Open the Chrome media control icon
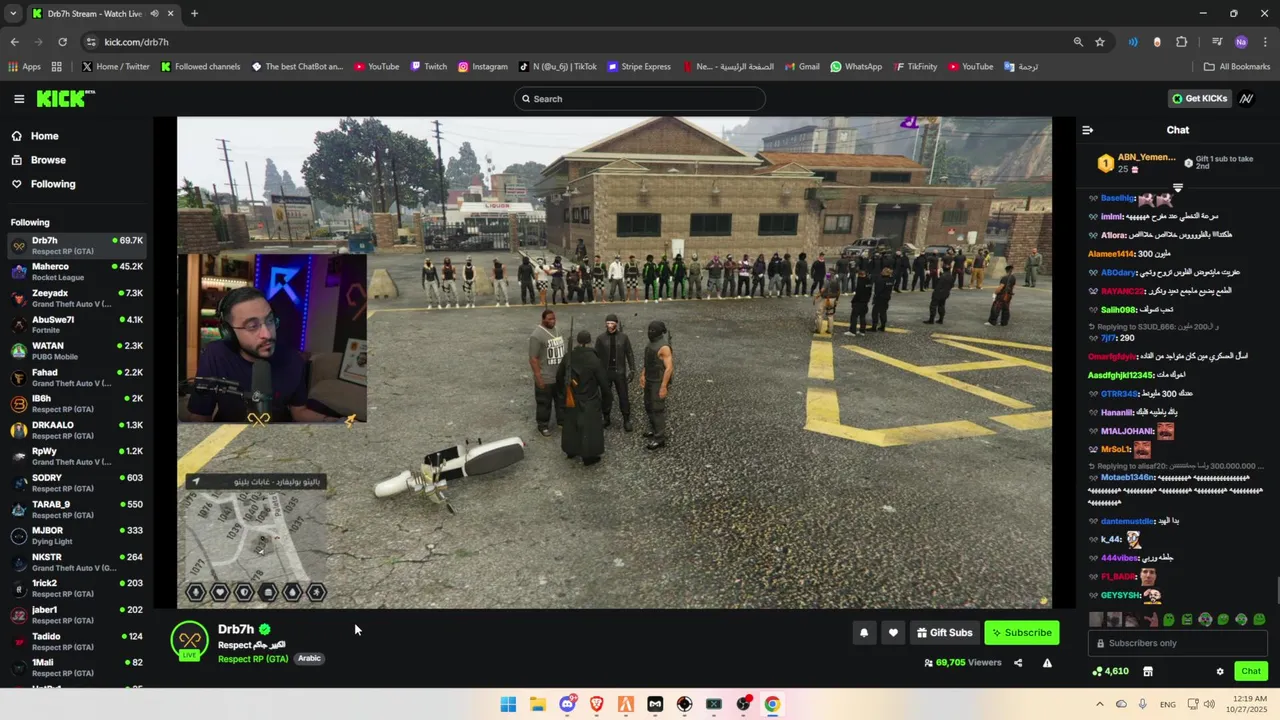This screenshot has height=720, width=1280. (x=1217, y=42)
